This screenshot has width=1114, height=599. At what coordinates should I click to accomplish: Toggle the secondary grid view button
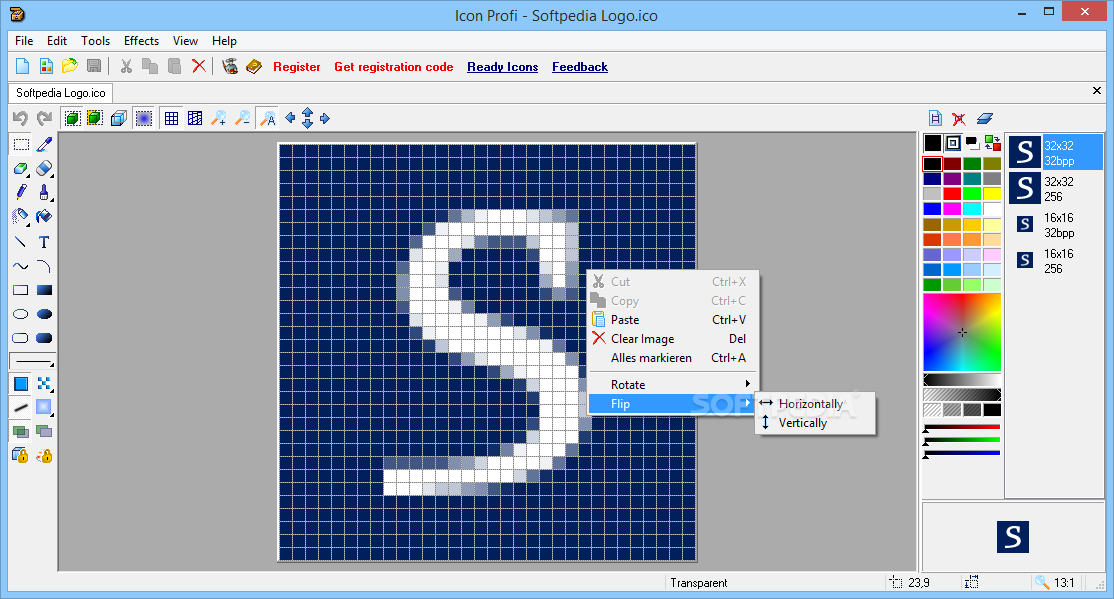195,119
